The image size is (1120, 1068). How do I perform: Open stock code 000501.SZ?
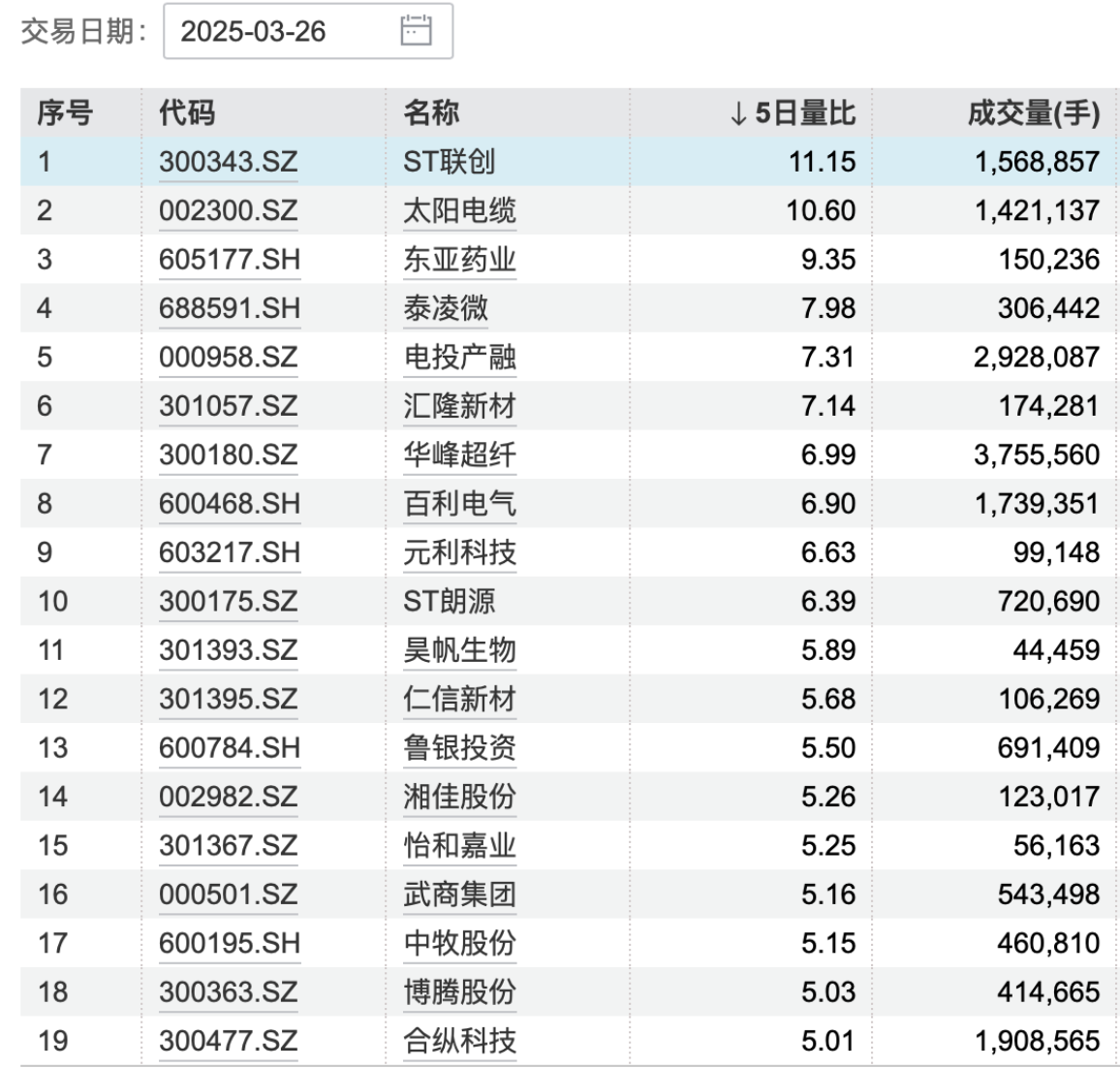point(228,895)
